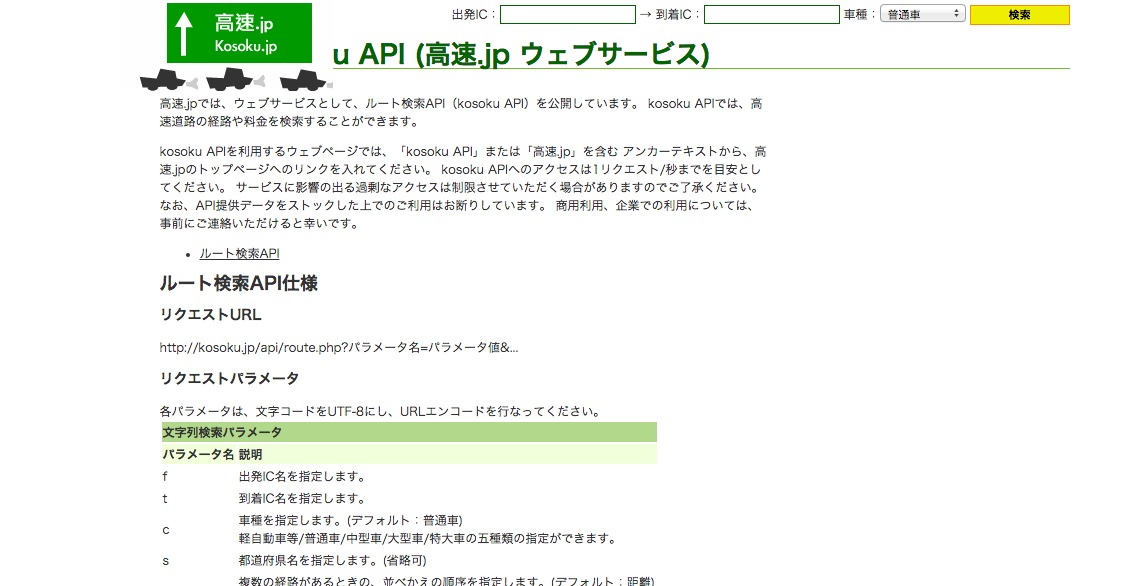This screenshot has height=586, width=1129.
Task: Click the parameter name 'f' cell
Action: pyautogui.click(x=165, y=477)
